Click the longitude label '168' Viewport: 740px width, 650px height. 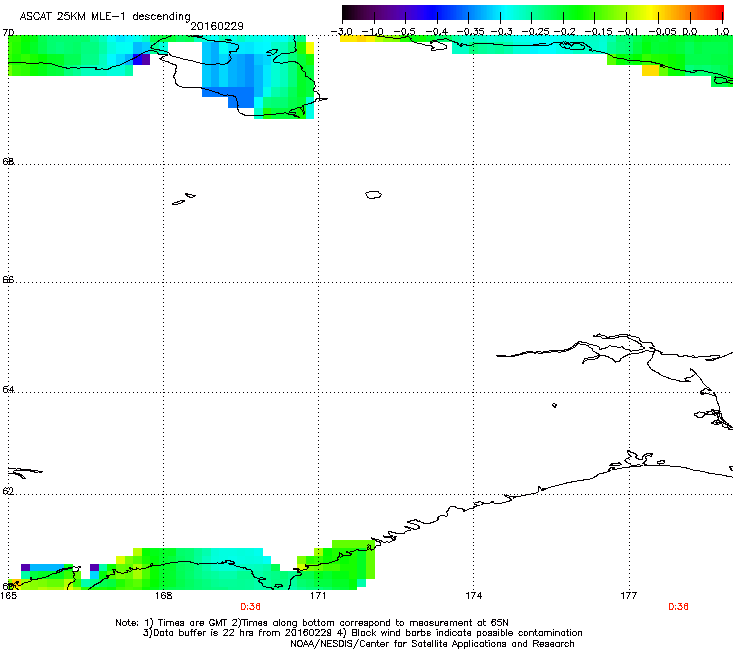click(163, 596)
